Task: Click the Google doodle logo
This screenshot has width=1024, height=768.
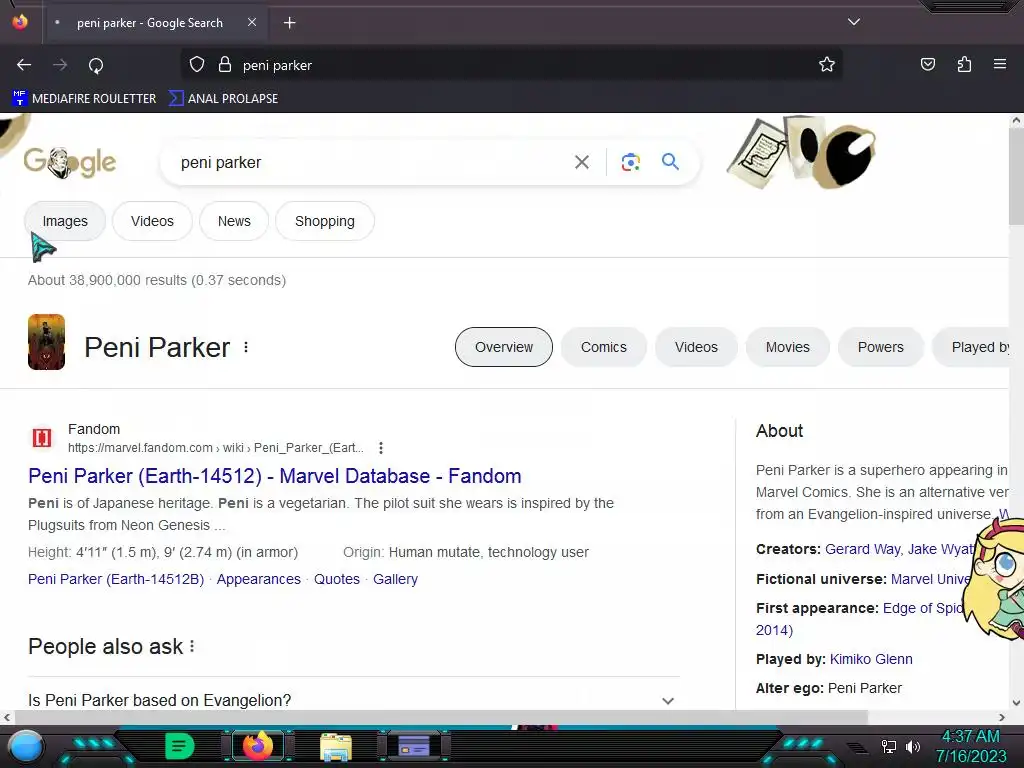Action: [x=70, y=162]
